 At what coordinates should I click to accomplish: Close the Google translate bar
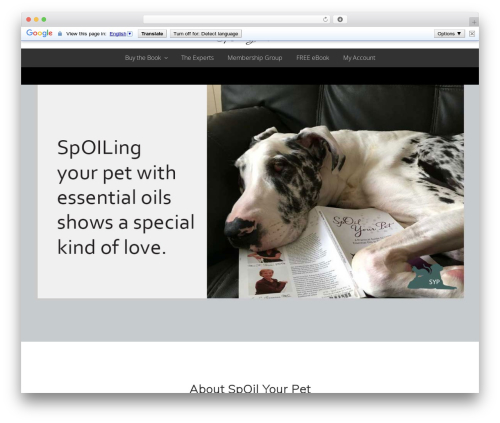[x=472, y=34]
